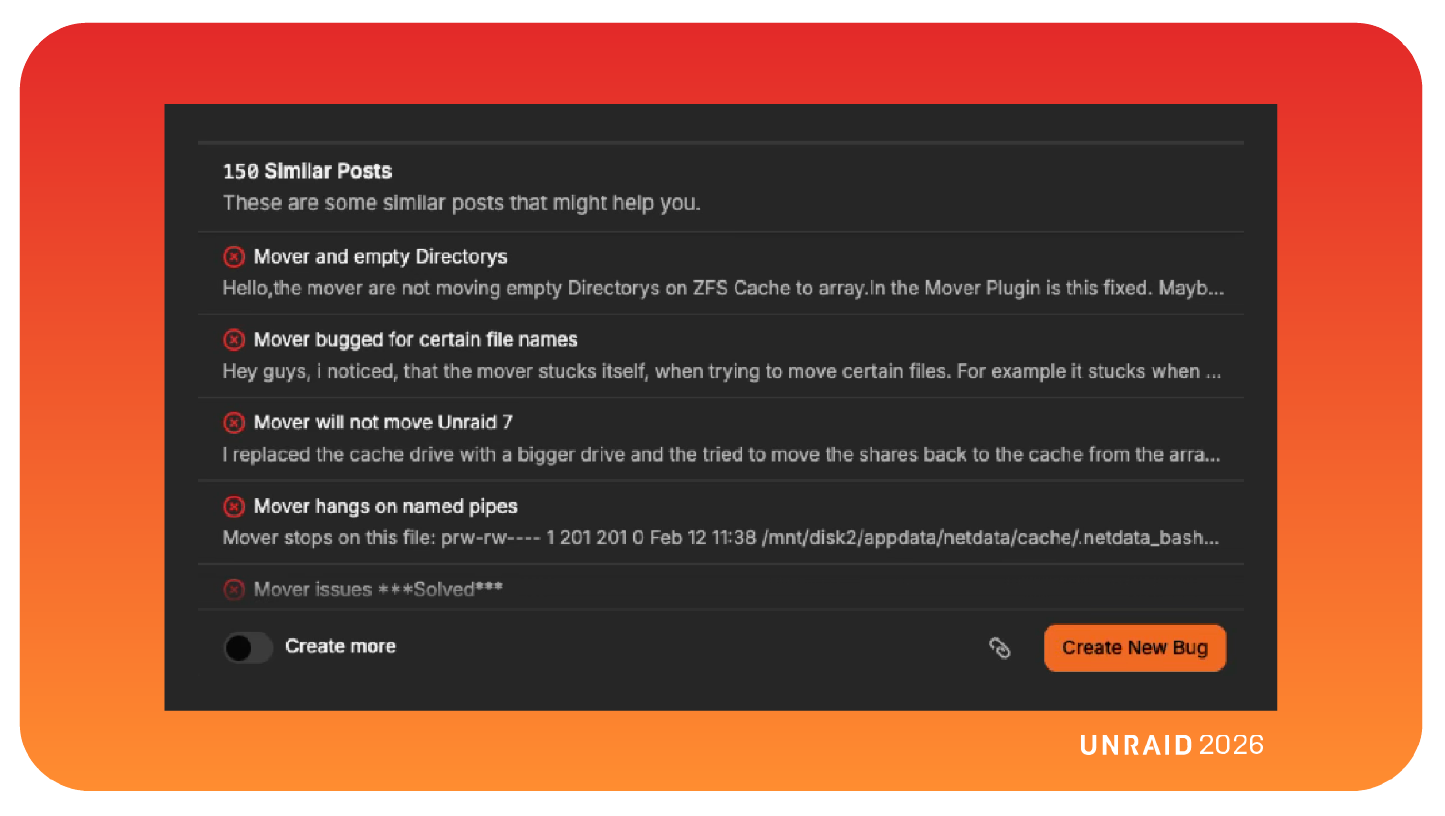The image size is (1445, 816).
Task: Click the status icon for Mover bugged post
Action: 233,340
